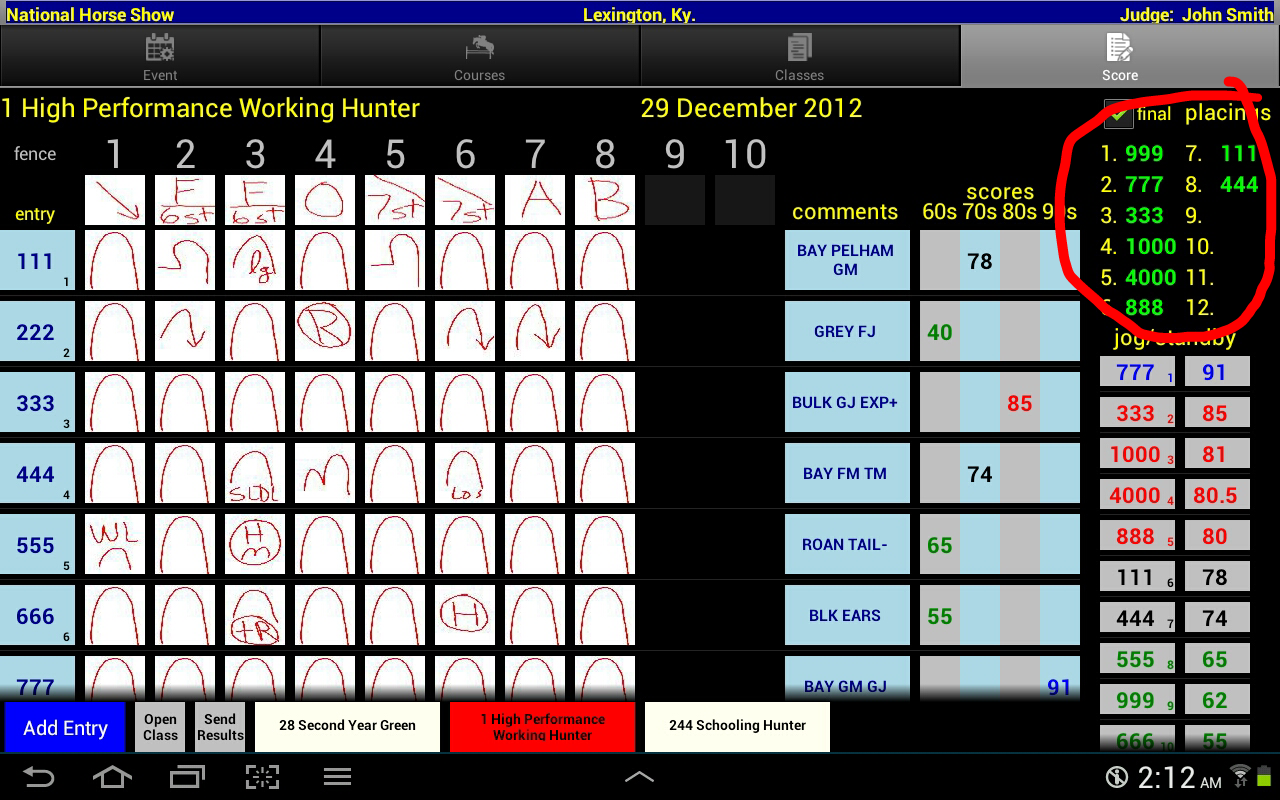This screenshot has width=1280, height=800.
Task: Open the Event tab calendar icon
Action: coord(160,48)
